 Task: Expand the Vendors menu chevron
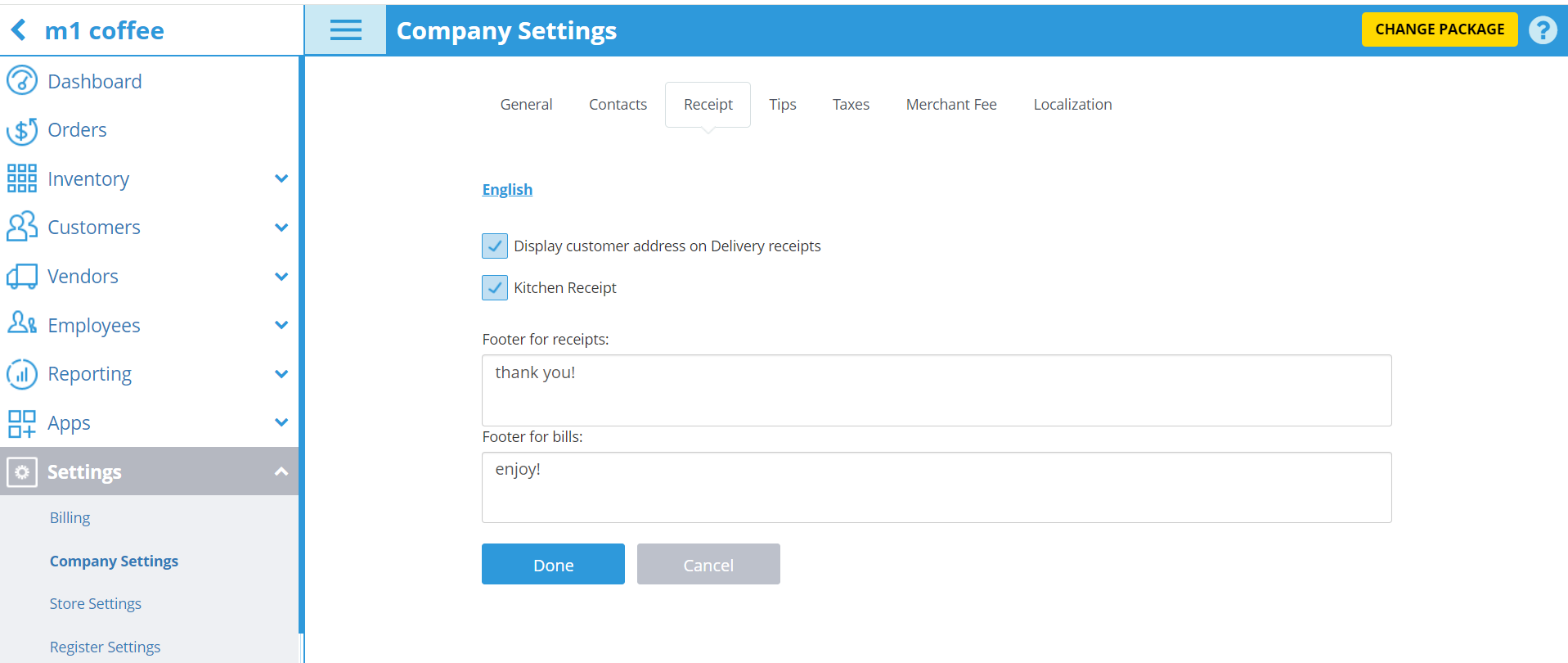[x=281, y=277]
